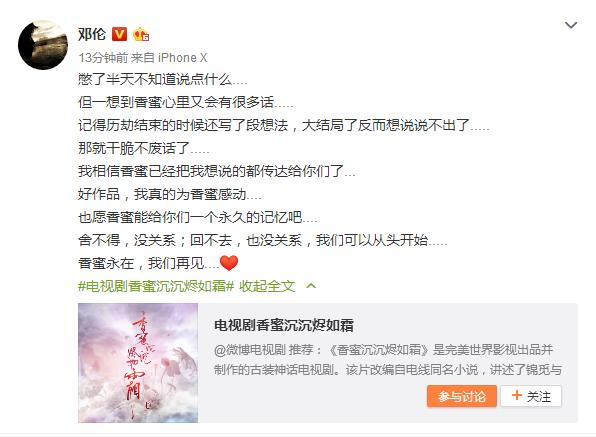596x437 pixels.
Task: Open the drama poster thumbnail
Action: [x=138, y=363]
